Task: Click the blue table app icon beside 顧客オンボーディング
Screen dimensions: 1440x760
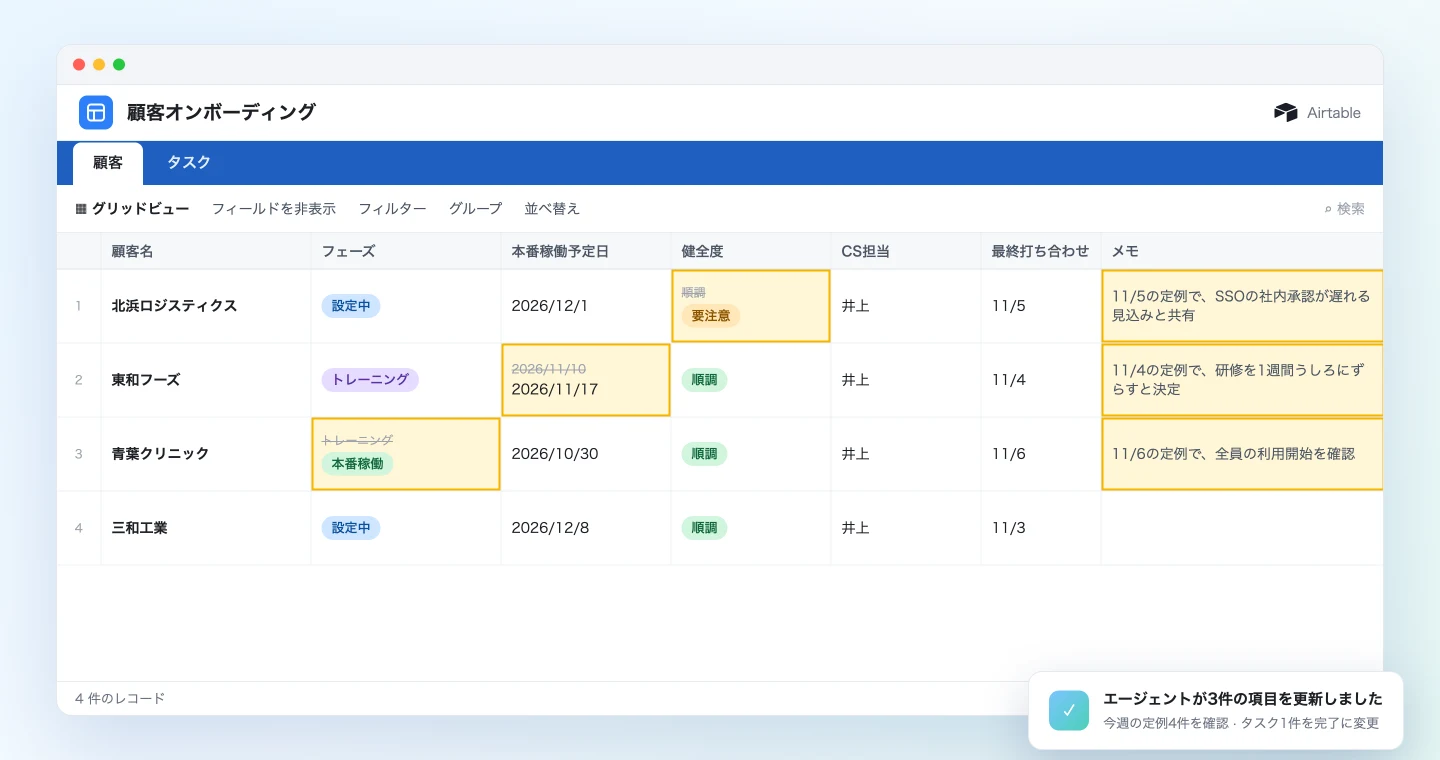Action: pos(96,112)
